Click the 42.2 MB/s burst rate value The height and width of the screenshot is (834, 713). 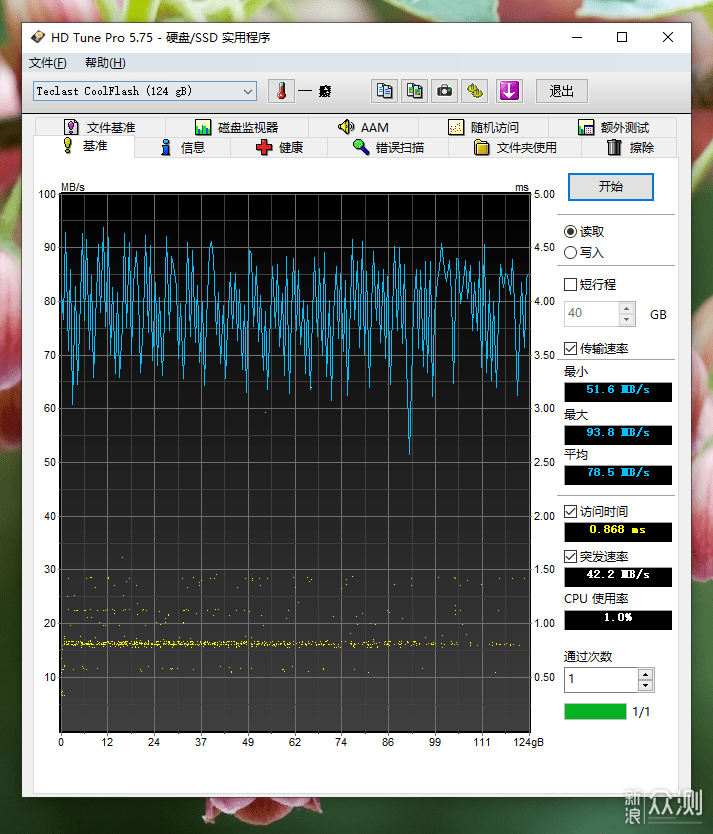(x=618, y=577)
